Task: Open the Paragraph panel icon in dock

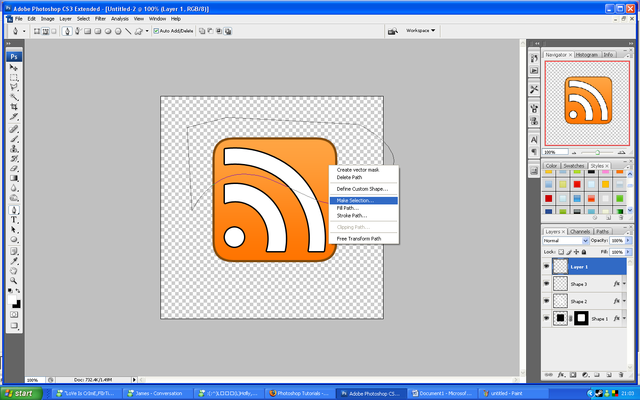Action: [534, 152]
